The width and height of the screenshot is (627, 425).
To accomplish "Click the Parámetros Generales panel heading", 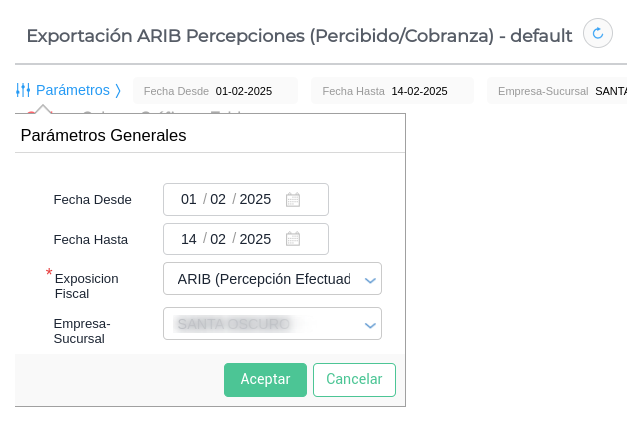I will click(103, 135).
